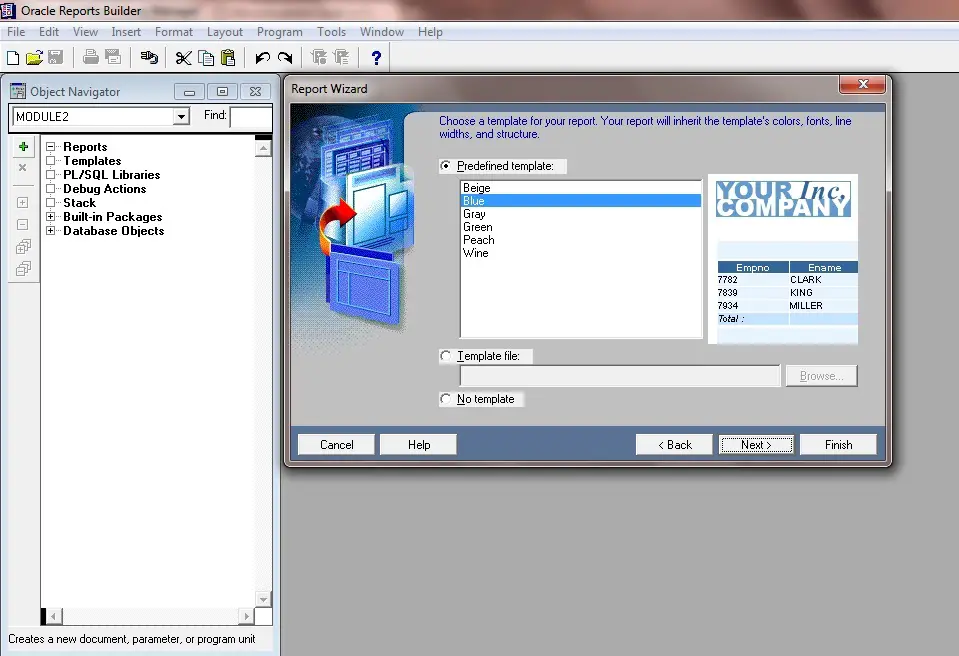The width and height of the screenshot is (959, 656).
Task: Click the Paste clipboard icon
Action: [x=228, y=57]
